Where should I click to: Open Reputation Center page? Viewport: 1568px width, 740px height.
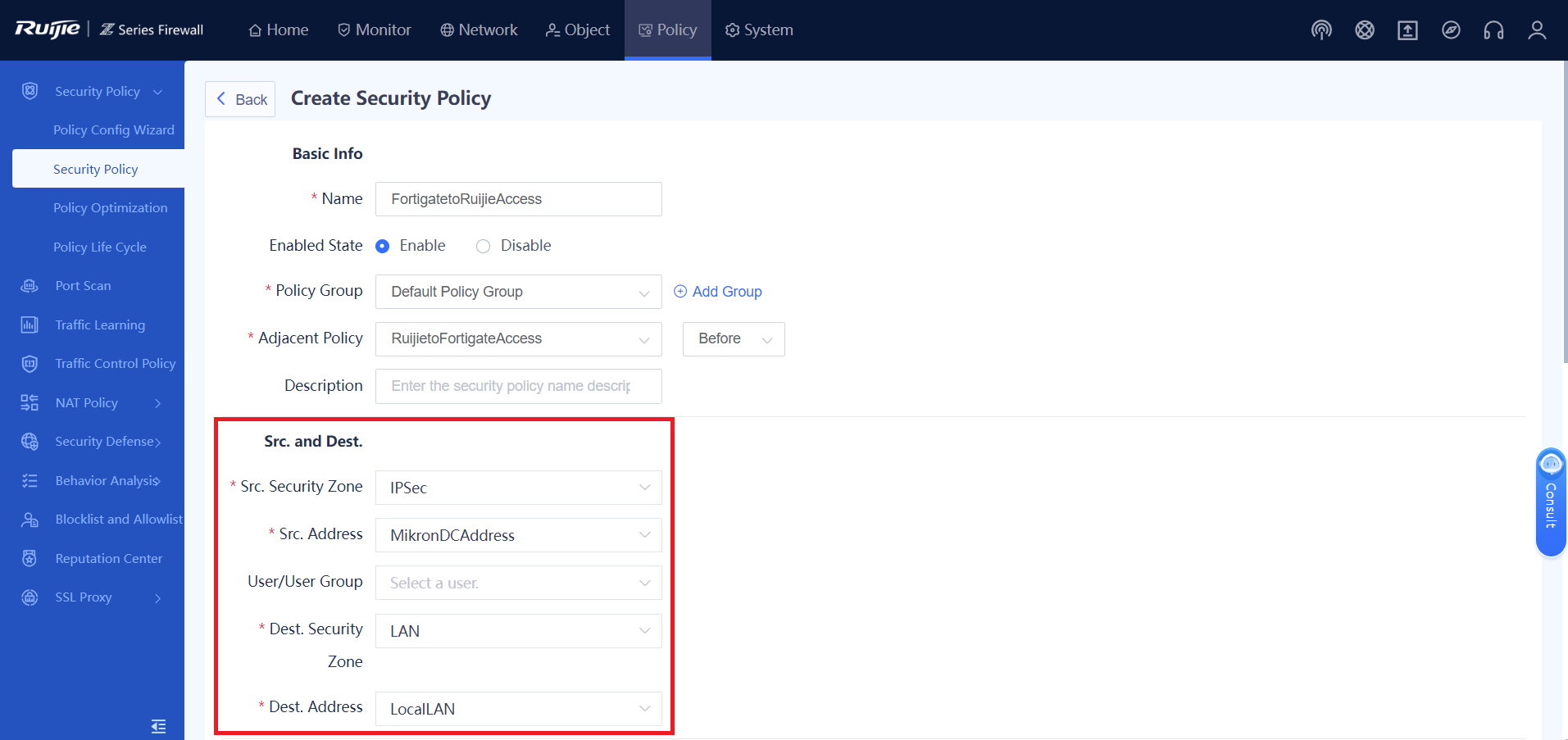click(x=109, y=558)
